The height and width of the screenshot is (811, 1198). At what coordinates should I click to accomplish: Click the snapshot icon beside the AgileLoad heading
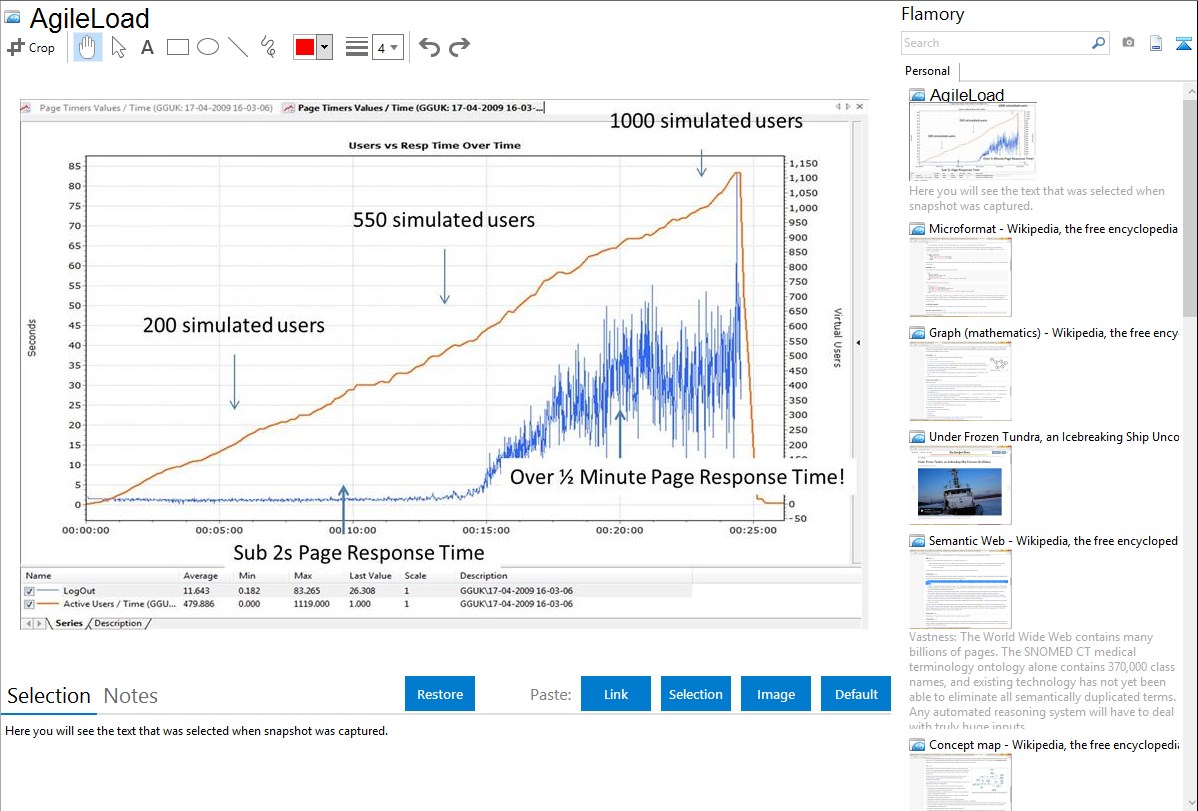click(x=12, y=18)
